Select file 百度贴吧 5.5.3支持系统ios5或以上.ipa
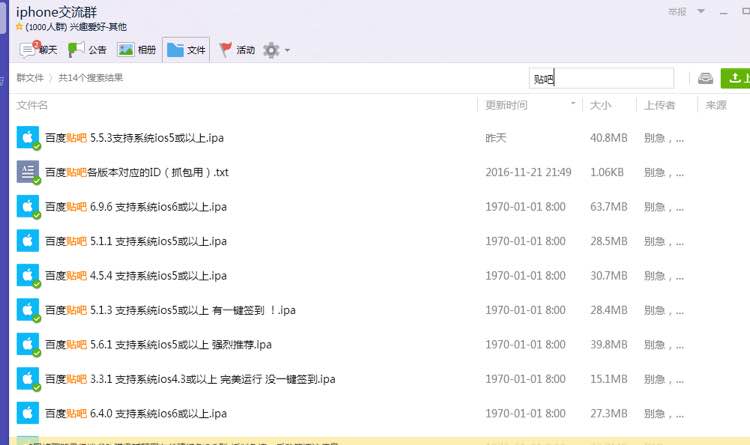The height and width of the screenshot is (445, 750). pyautogui.click(x=134, y=138)
